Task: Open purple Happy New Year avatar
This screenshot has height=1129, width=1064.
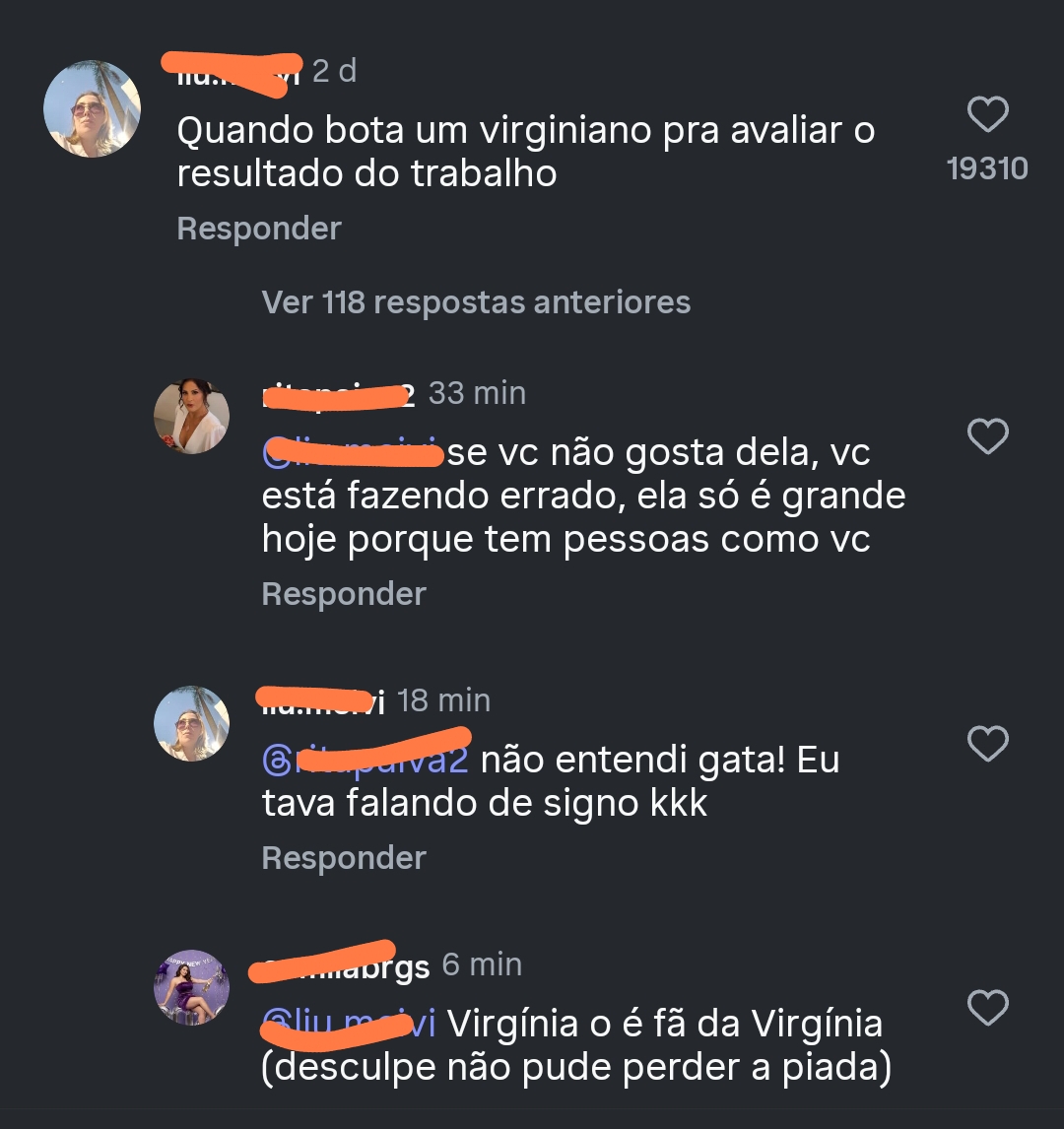Action: [191, 987]
